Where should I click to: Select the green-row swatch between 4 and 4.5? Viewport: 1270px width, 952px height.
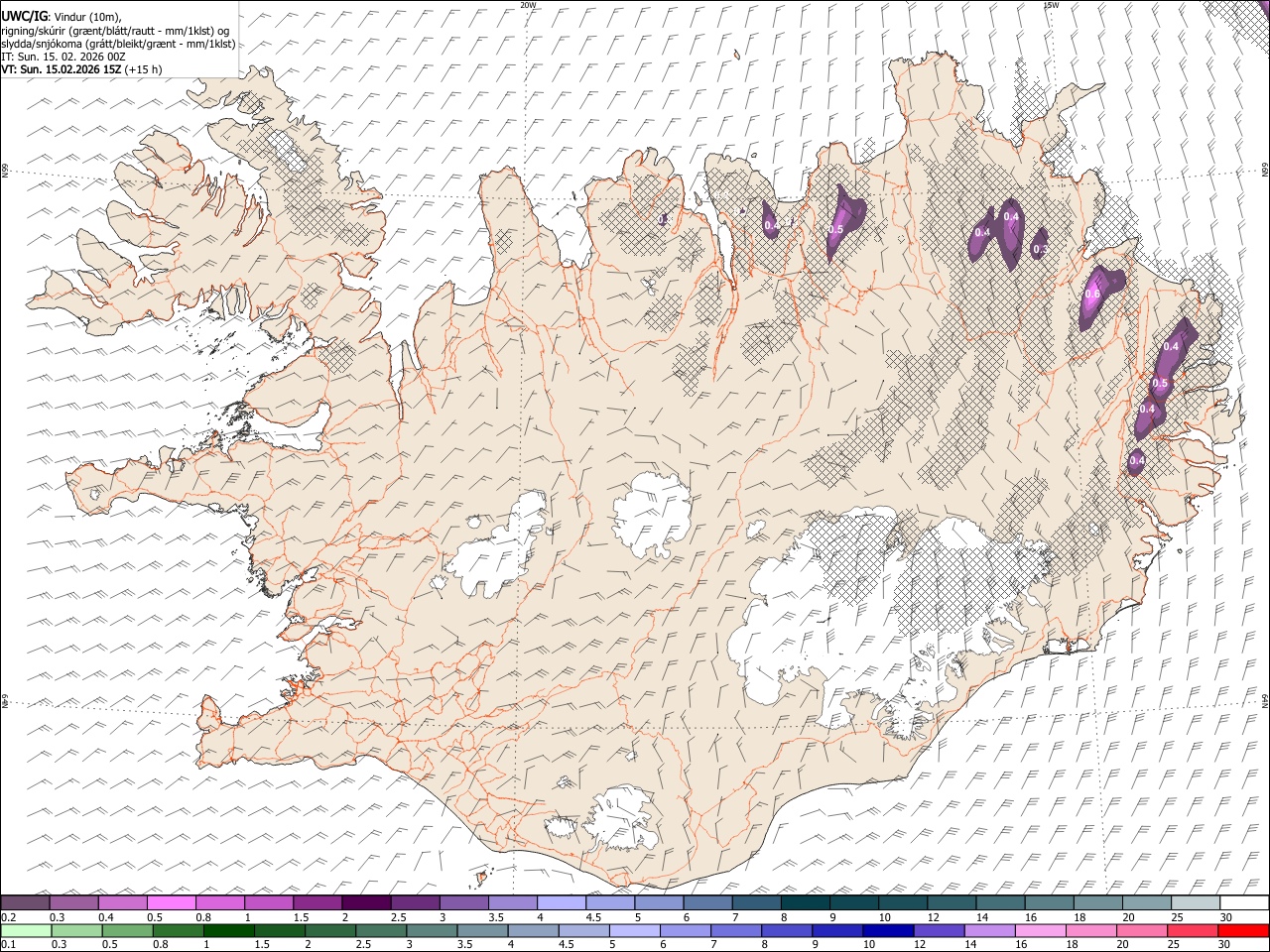click(534, 930)
